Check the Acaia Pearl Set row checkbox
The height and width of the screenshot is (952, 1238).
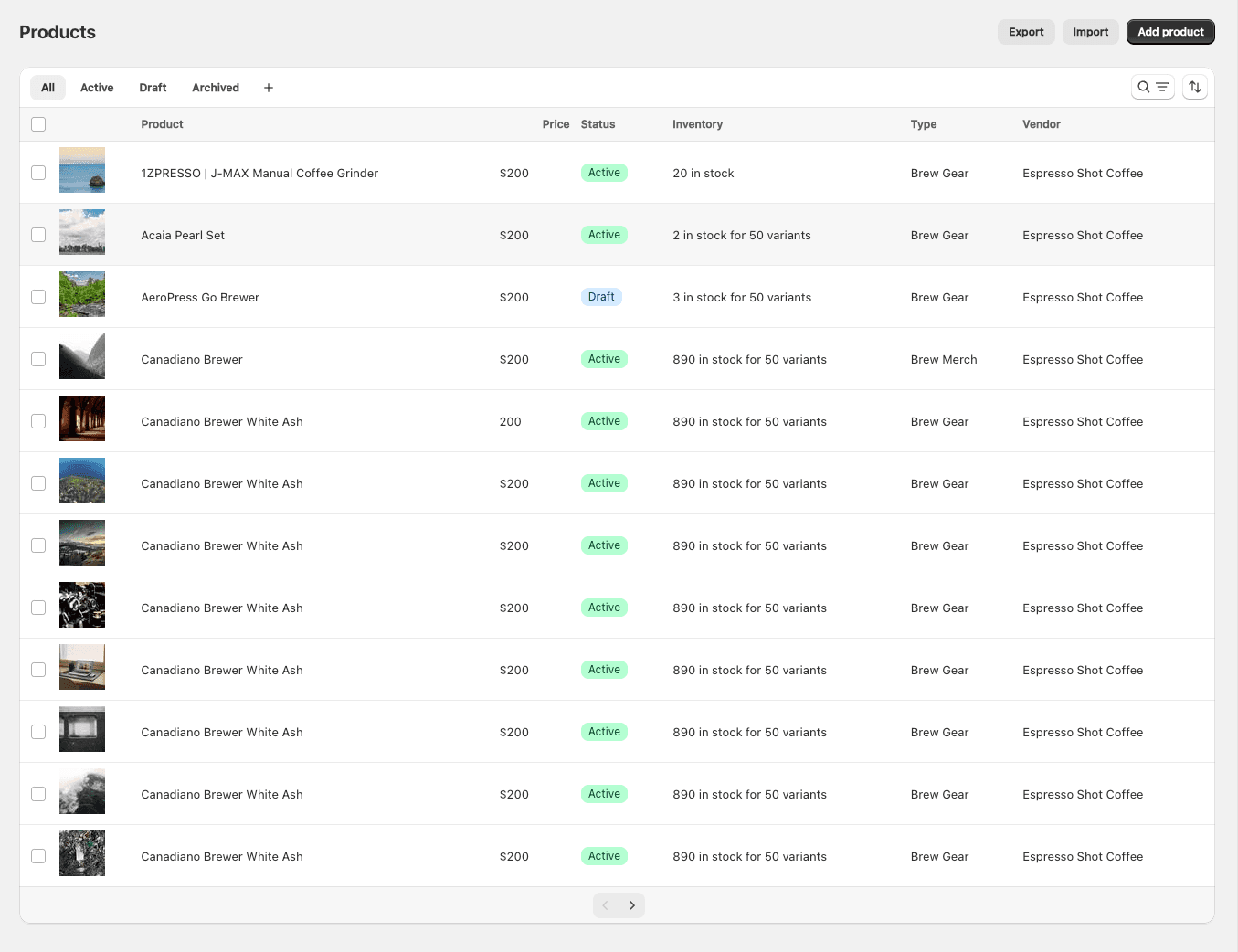click(38, 235)
